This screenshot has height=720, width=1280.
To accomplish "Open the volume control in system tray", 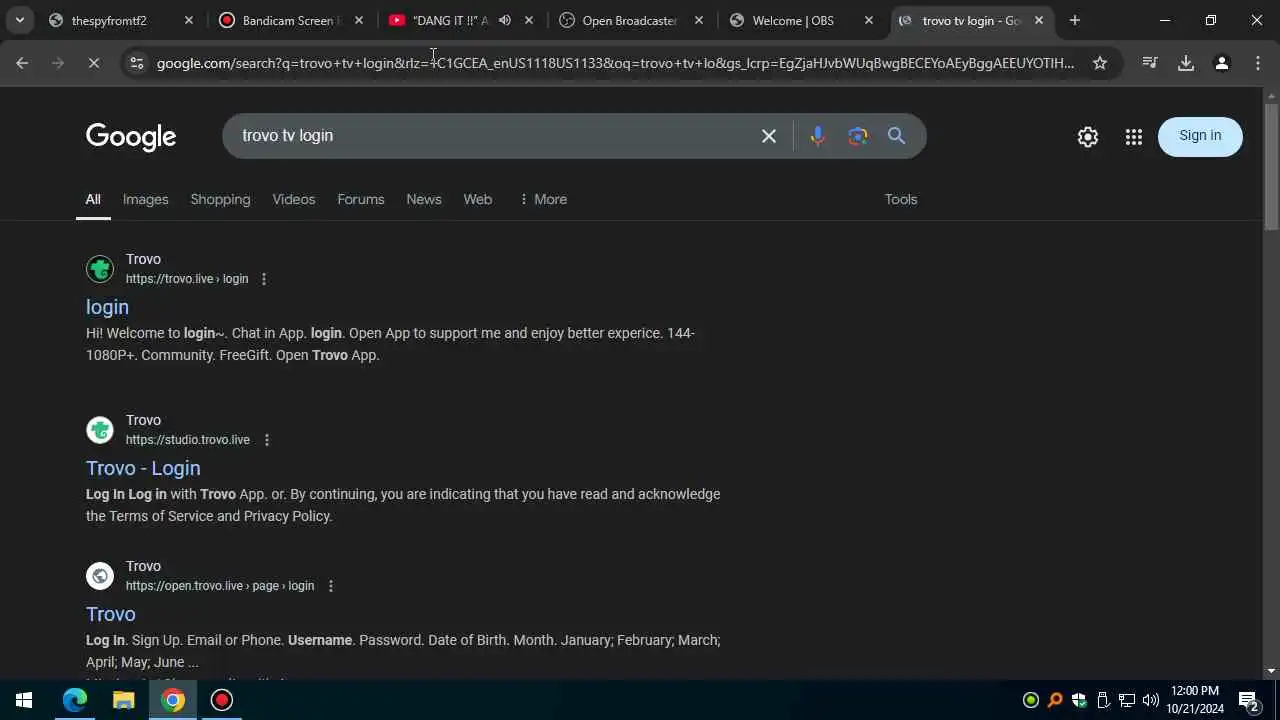I will click(x=1151, y=700).
